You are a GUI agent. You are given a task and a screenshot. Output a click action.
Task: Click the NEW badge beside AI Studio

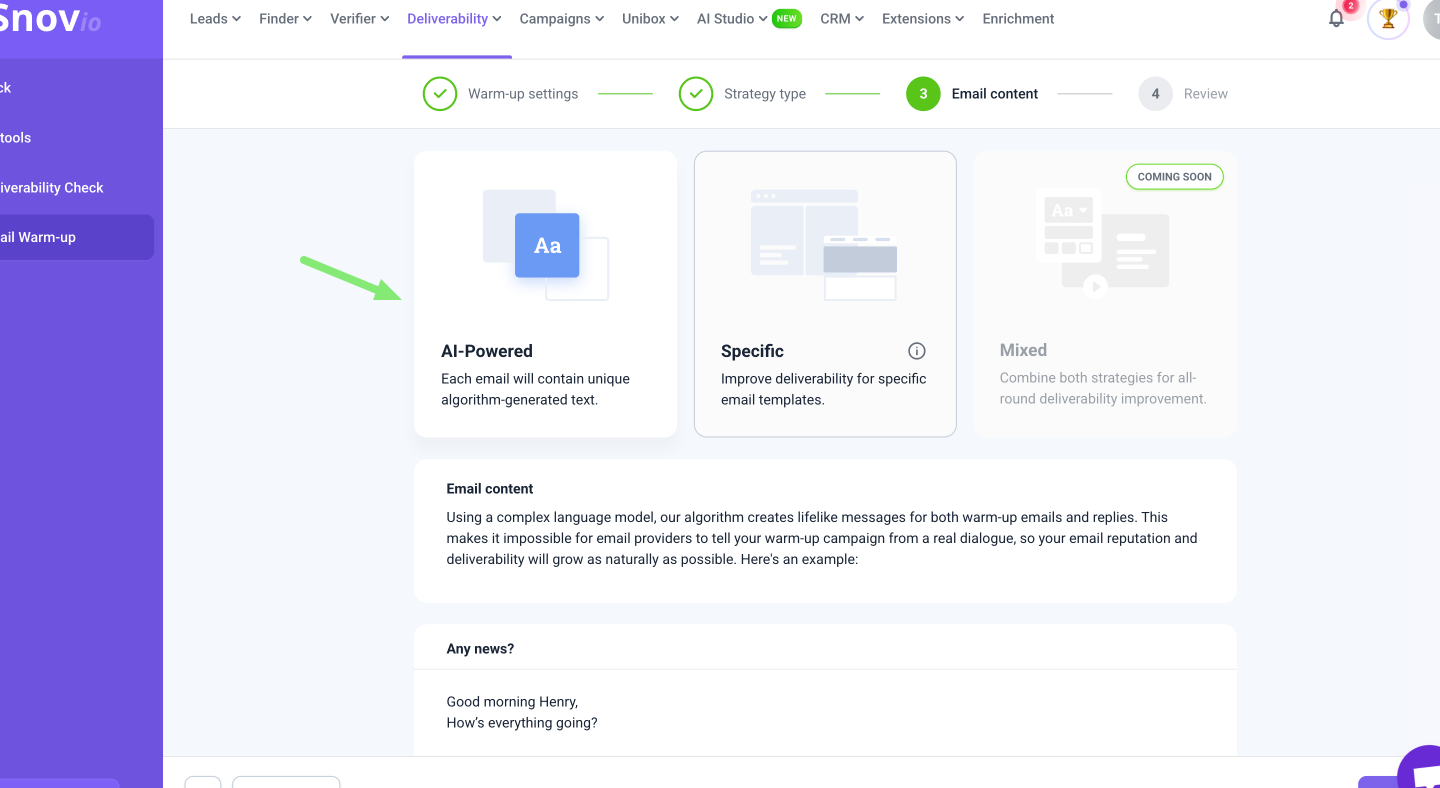tap(787, 18)
